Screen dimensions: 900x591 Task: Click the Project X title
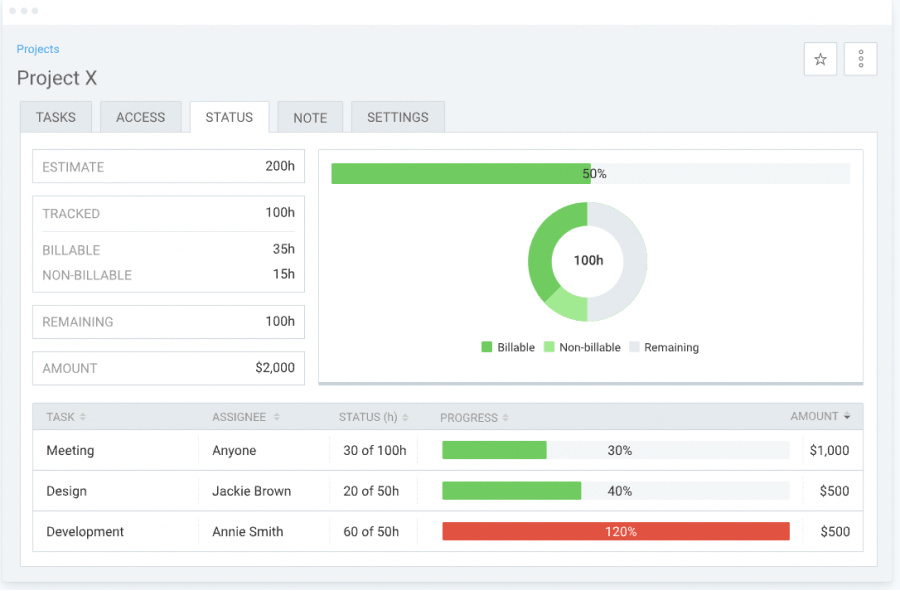pyautogui.click(x=57, y=78)
